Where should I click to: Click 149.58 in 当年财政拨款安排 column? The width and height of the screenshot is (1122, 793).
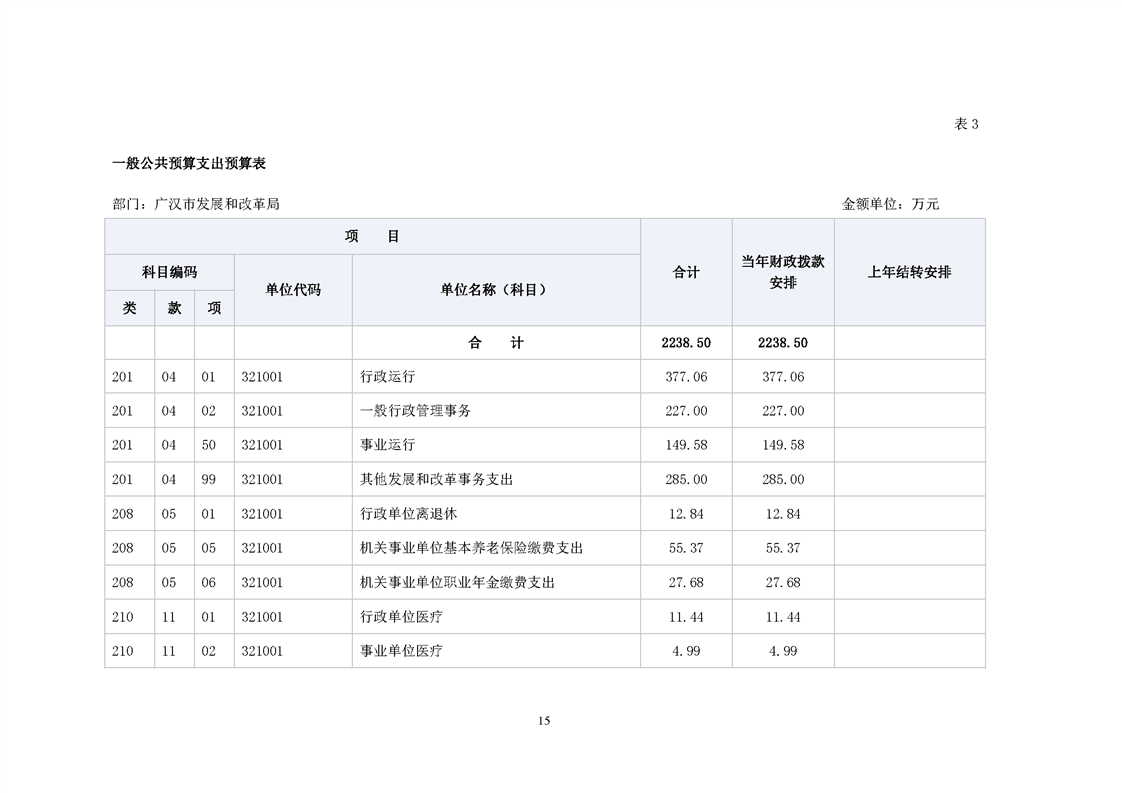point(783,444)
